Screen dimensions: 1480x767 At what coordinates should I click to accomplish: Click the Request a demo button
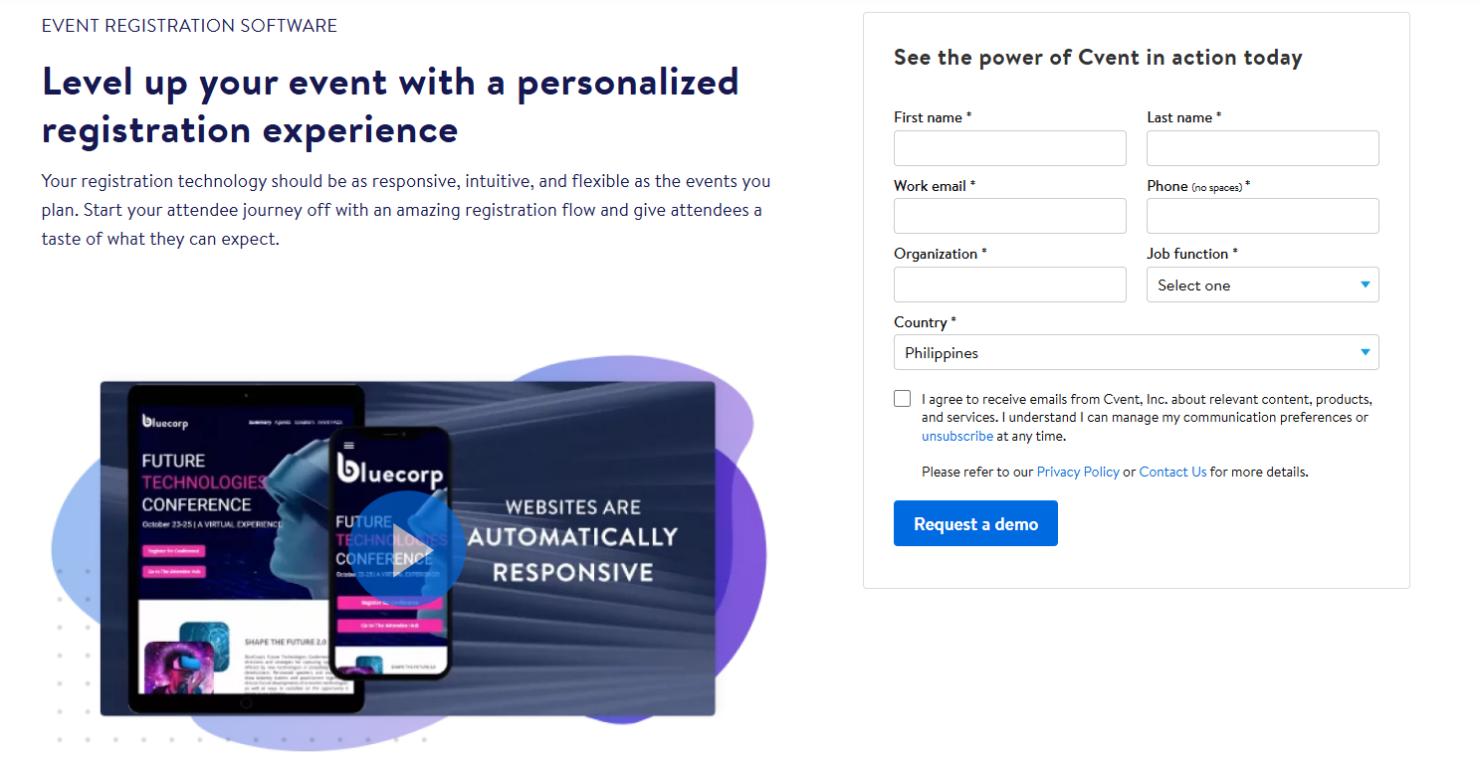pos(975,523)
